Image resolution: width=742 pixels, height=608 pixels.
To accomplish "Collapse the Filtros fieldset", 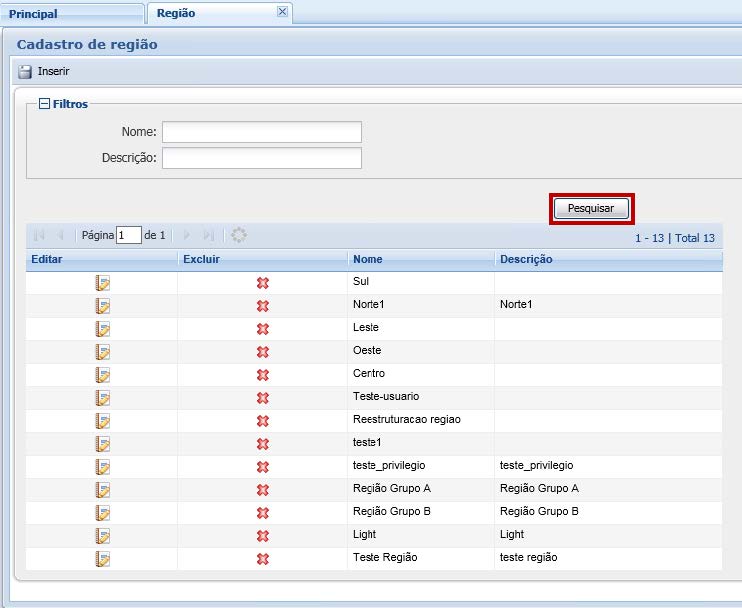I will (x=44, y=104).
